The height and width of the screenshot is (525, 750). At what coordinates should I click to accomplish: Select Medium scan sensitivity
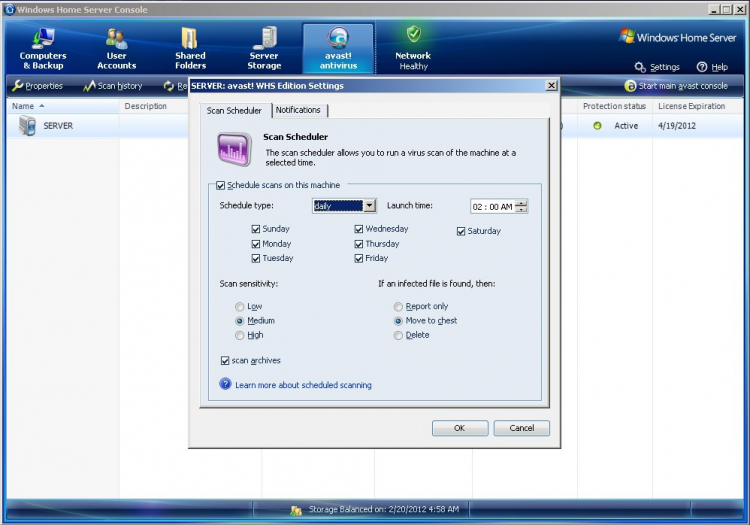240,321
